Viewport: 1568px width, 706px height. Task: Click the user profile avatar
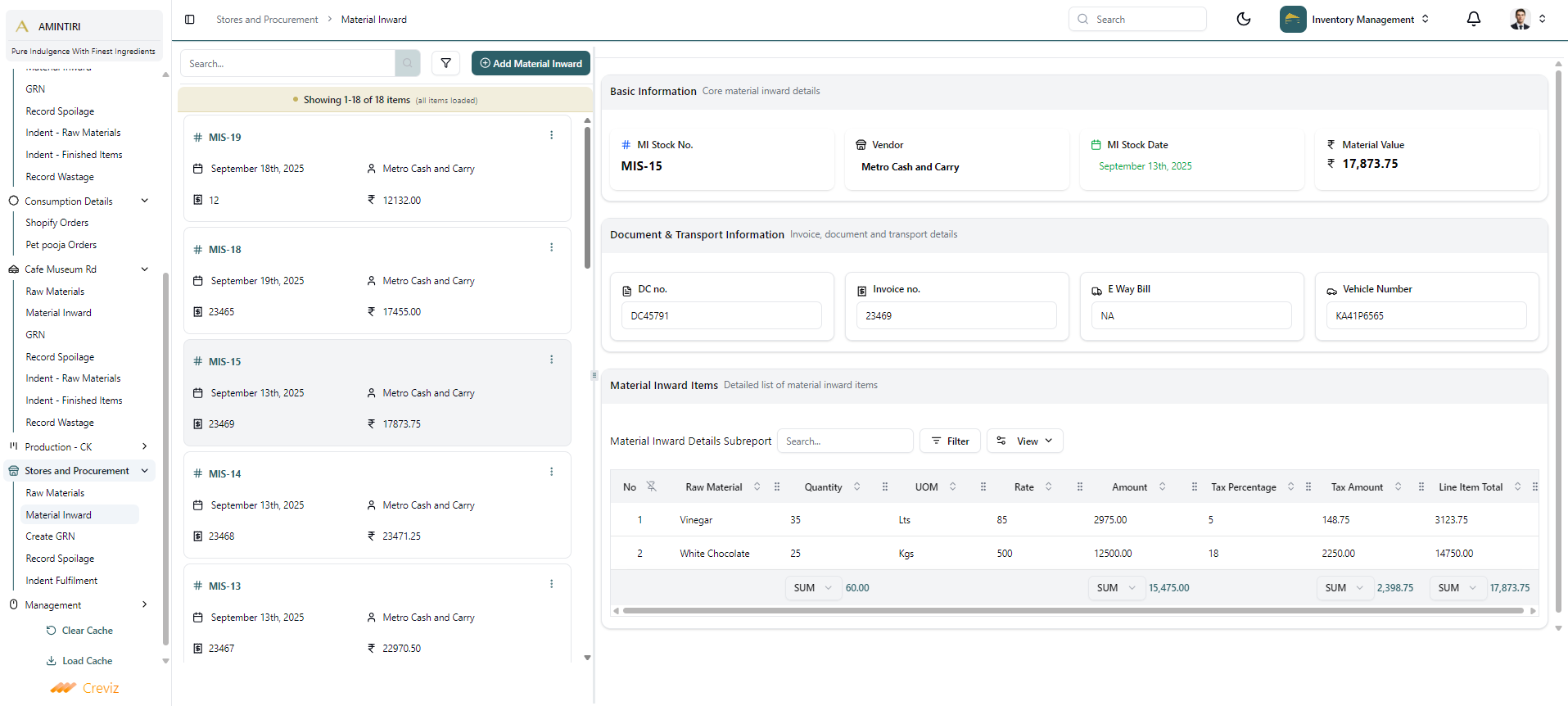coord(1520,19)
